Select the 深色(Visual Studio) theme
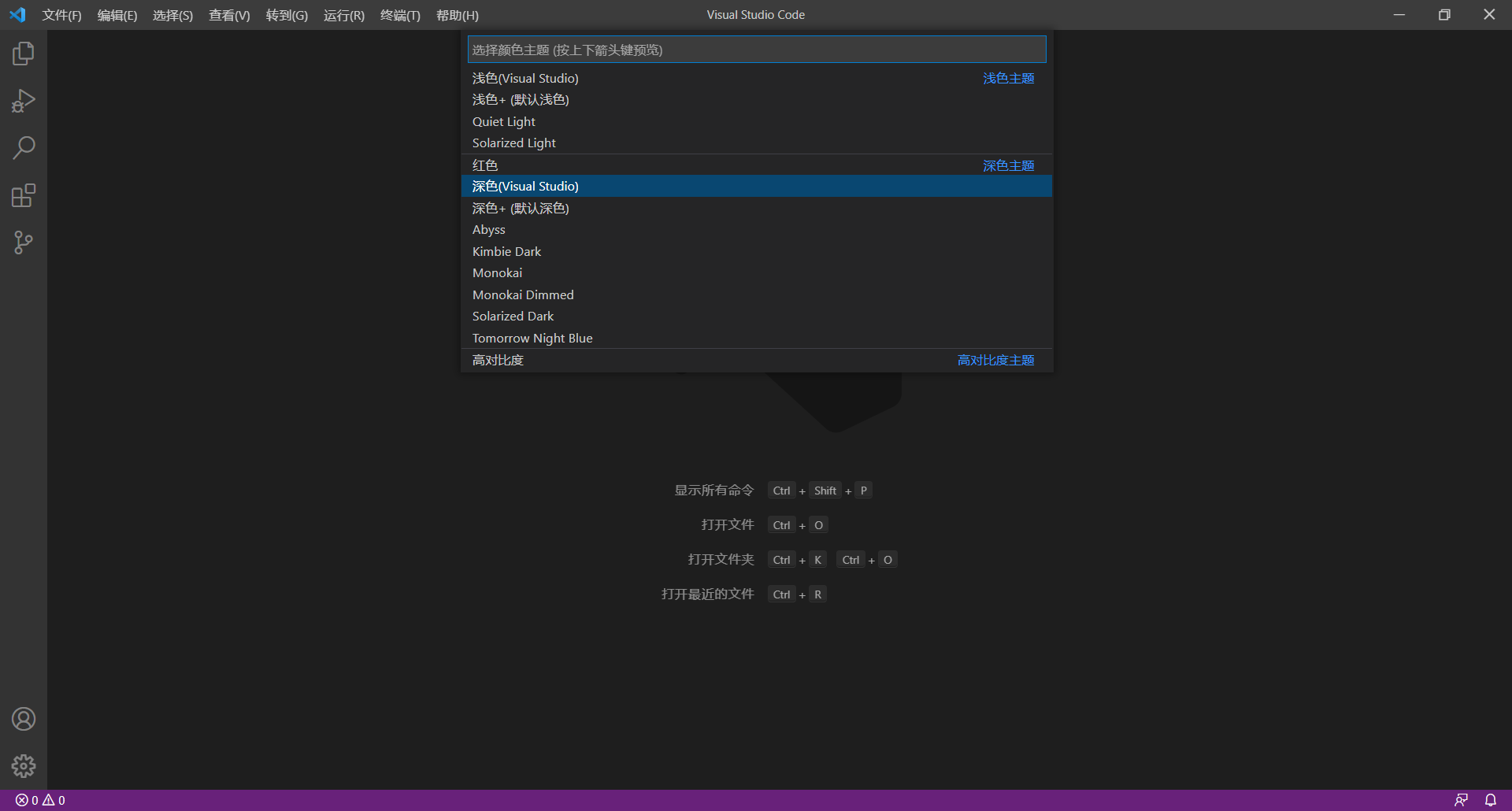The height and width of the screenshot is (811, 1512). point(757,186)
